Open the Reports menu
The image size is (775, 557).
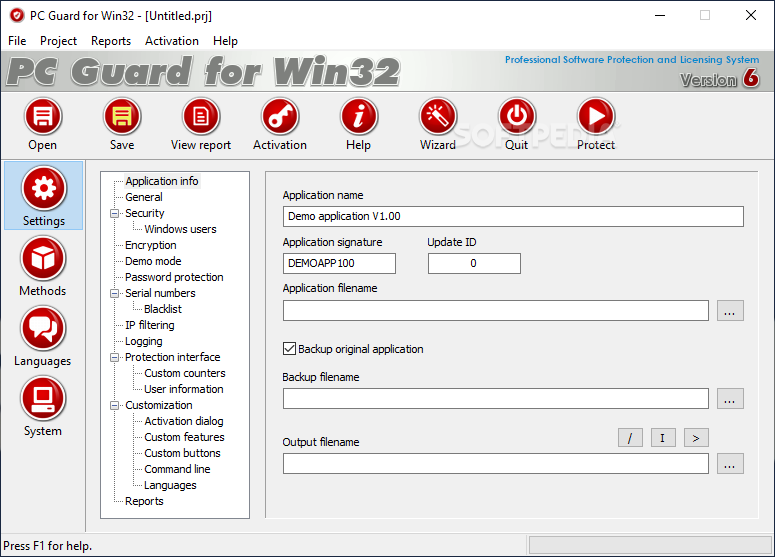pyautogui.click(x=111, y=41)
